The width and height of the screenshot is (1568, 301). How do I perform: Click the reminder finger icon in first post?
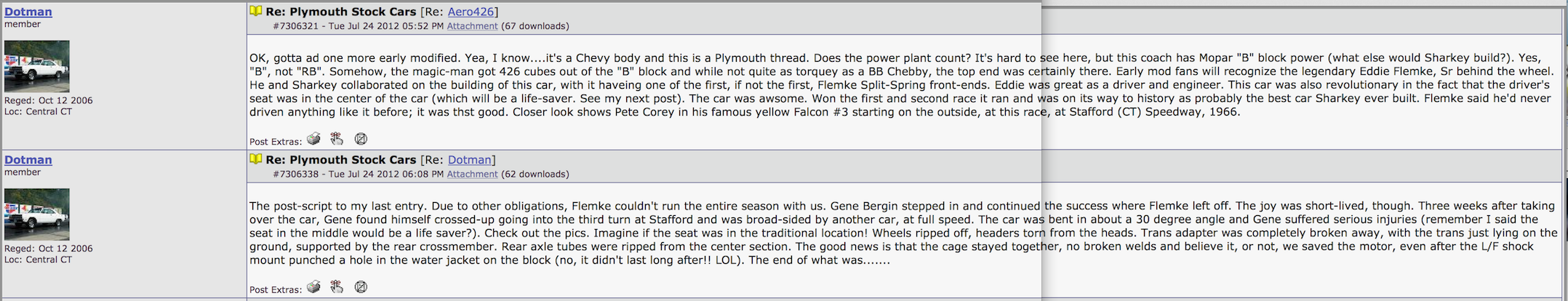337,139
